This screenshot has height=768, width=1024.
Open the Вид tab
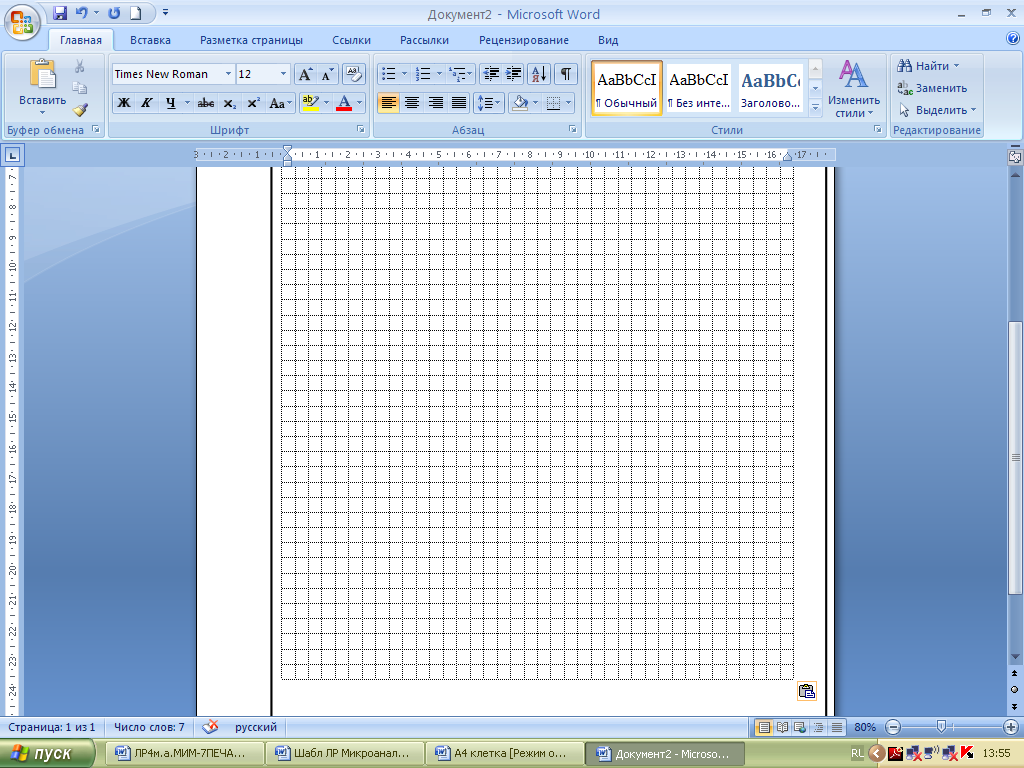click(608, 40)
